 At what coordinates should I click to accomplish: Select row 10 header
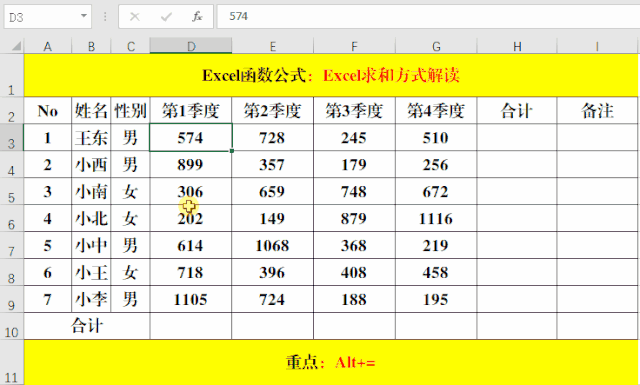point(12,326)
